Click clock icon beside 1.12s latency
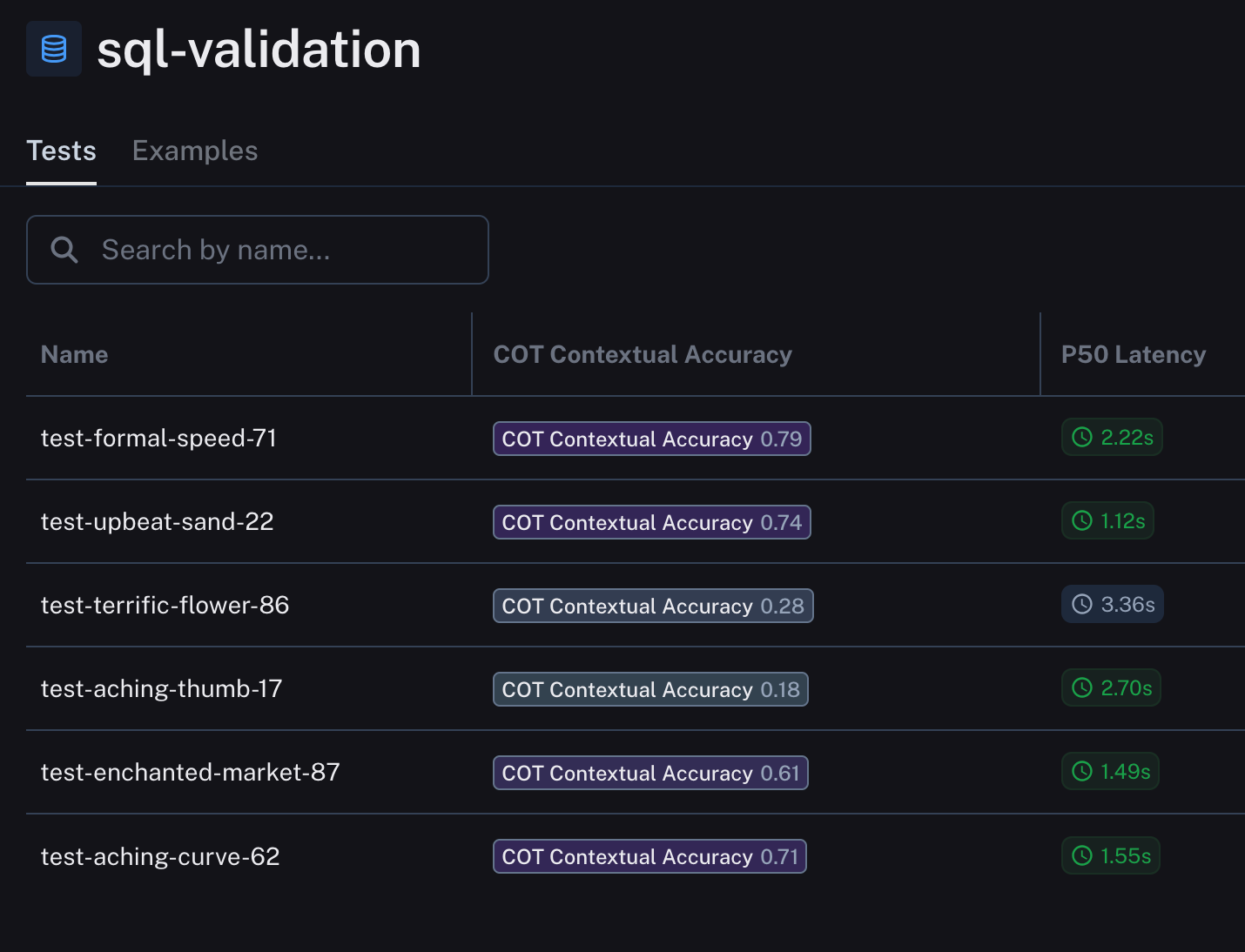Screen dimensions: 1245x952 (x=1082, y=521)
